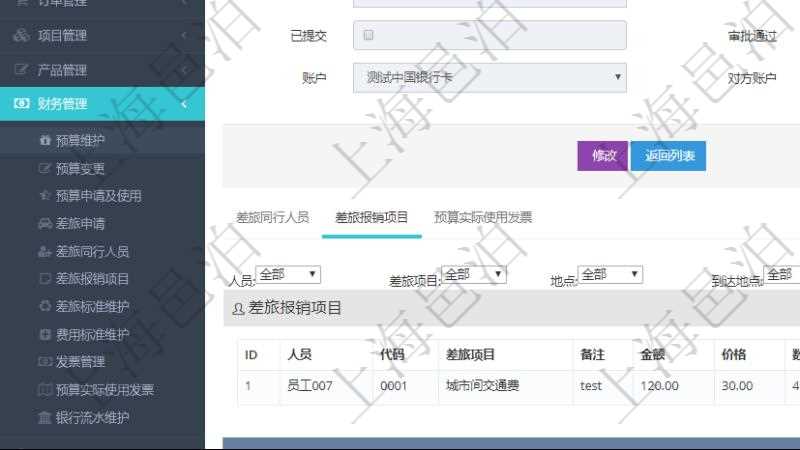Expand the 产品管理 sidebar menu
The image size is (800, 450).
pos(102,70)
